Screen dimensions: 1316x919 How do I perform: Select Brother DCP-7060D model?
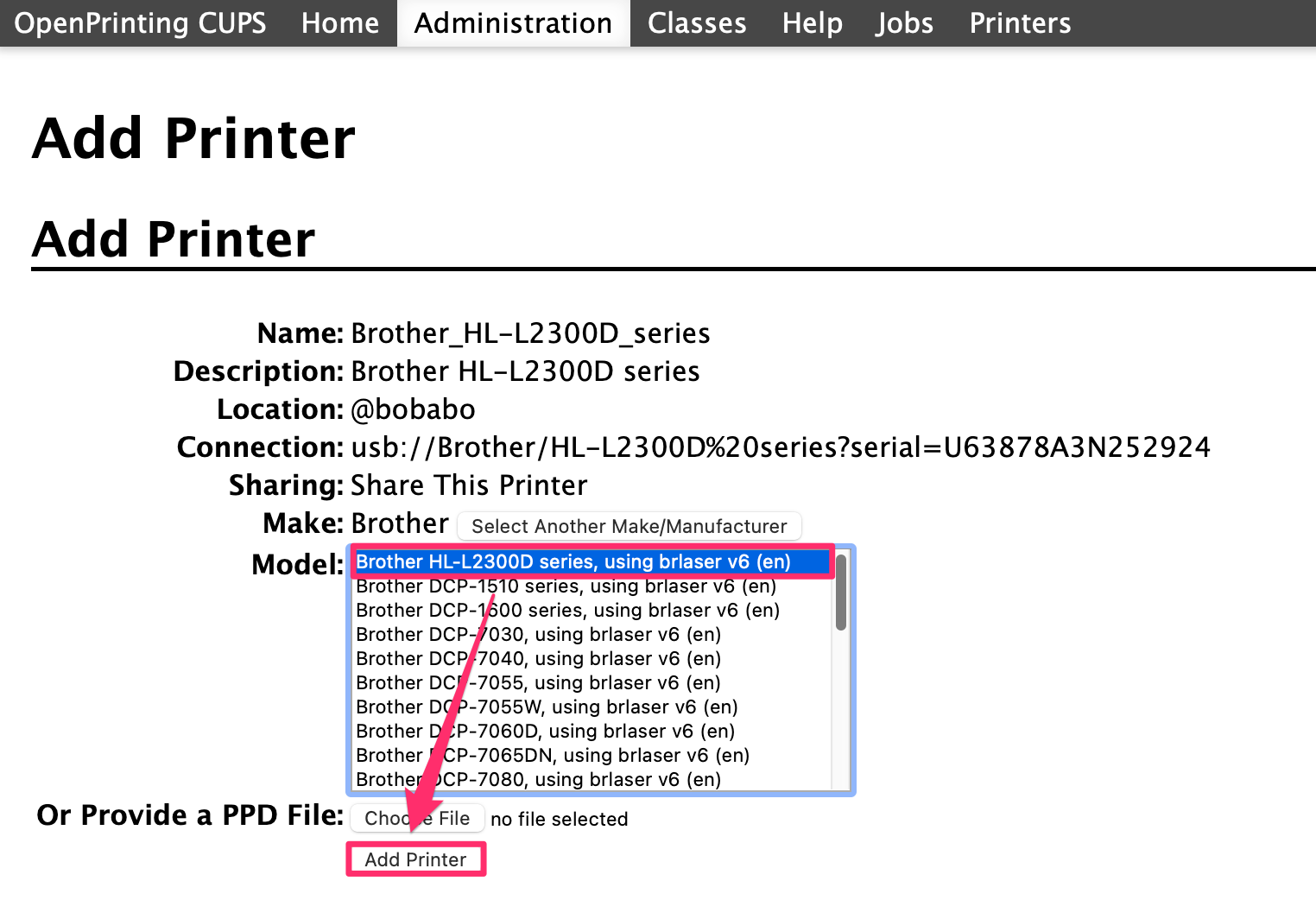(591, 731)
